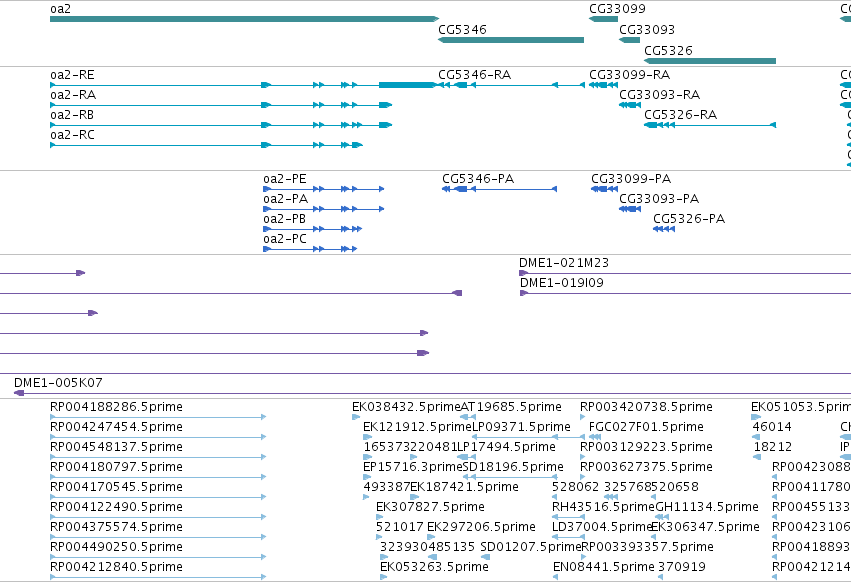Click the CG33093 gene label
This screenshot has width=851, height=582.
(647, 29)
